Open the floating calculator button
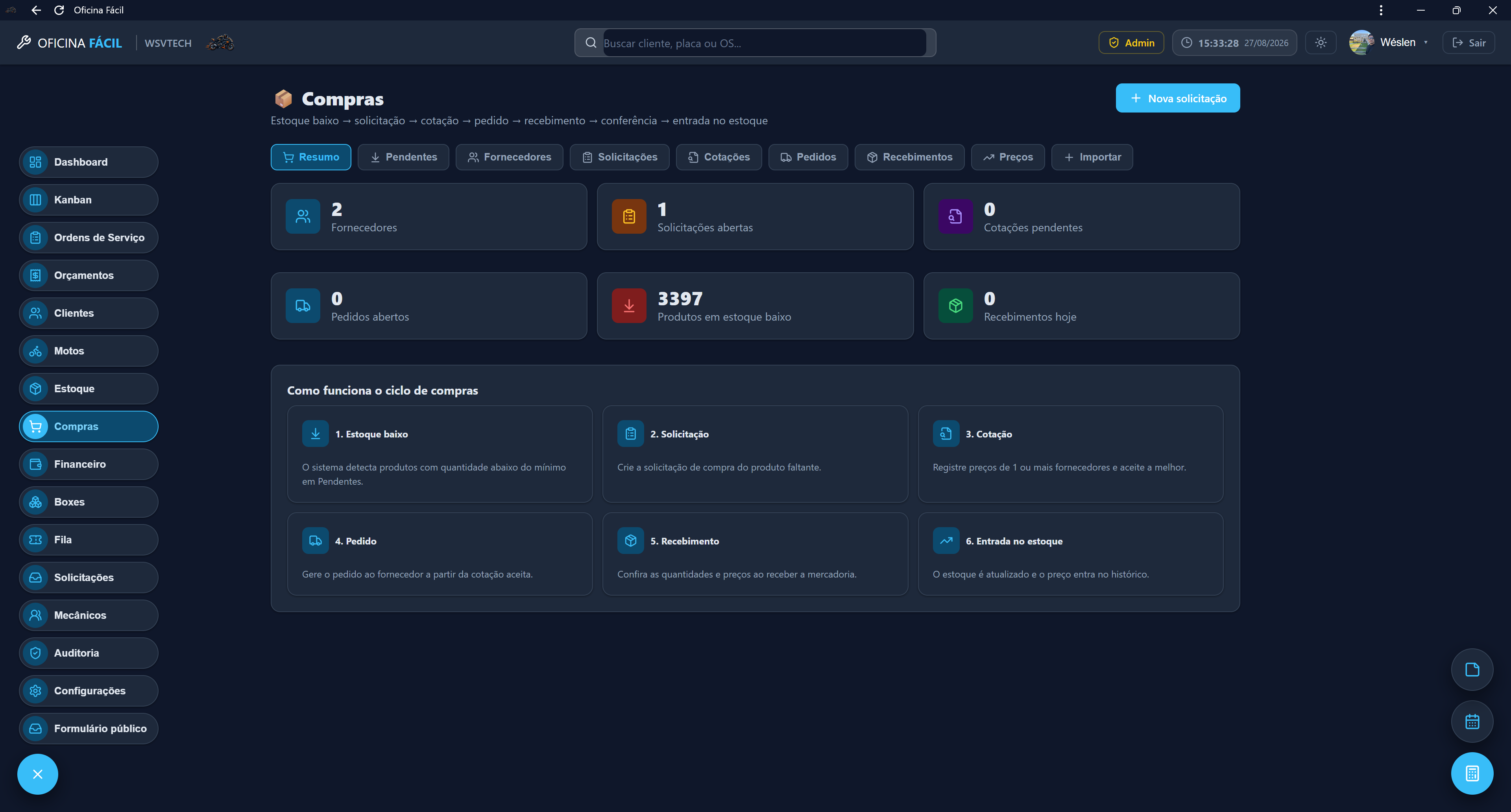The height and width of the screenshot is (812, 1511). coord(1472,773)
